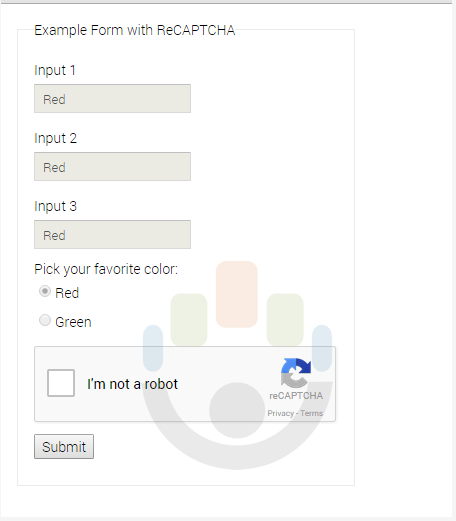
Task: Click the Example Form with ReCAPTCHA legend
Action: (135, 30)
